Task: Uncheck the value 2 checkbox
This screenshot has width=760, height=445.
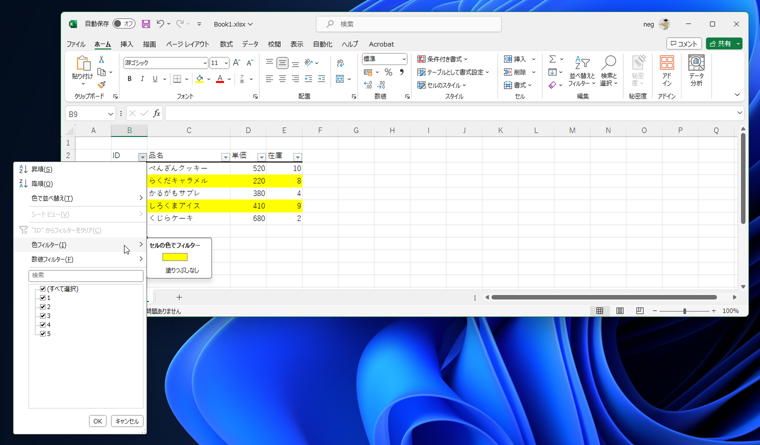Action: coord(43,307)
